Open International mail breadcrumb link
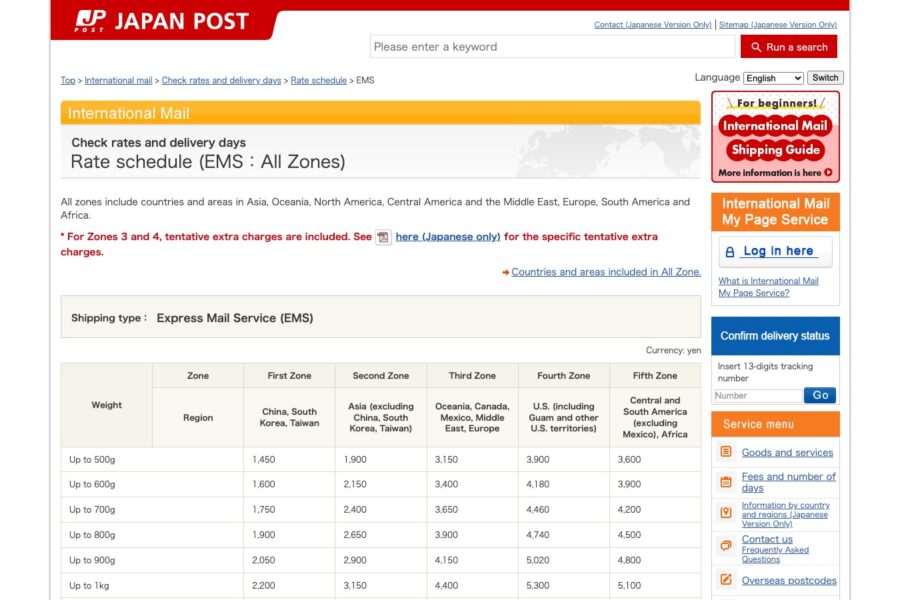Viewport: 900px width, 600px height. pos(118,80)
